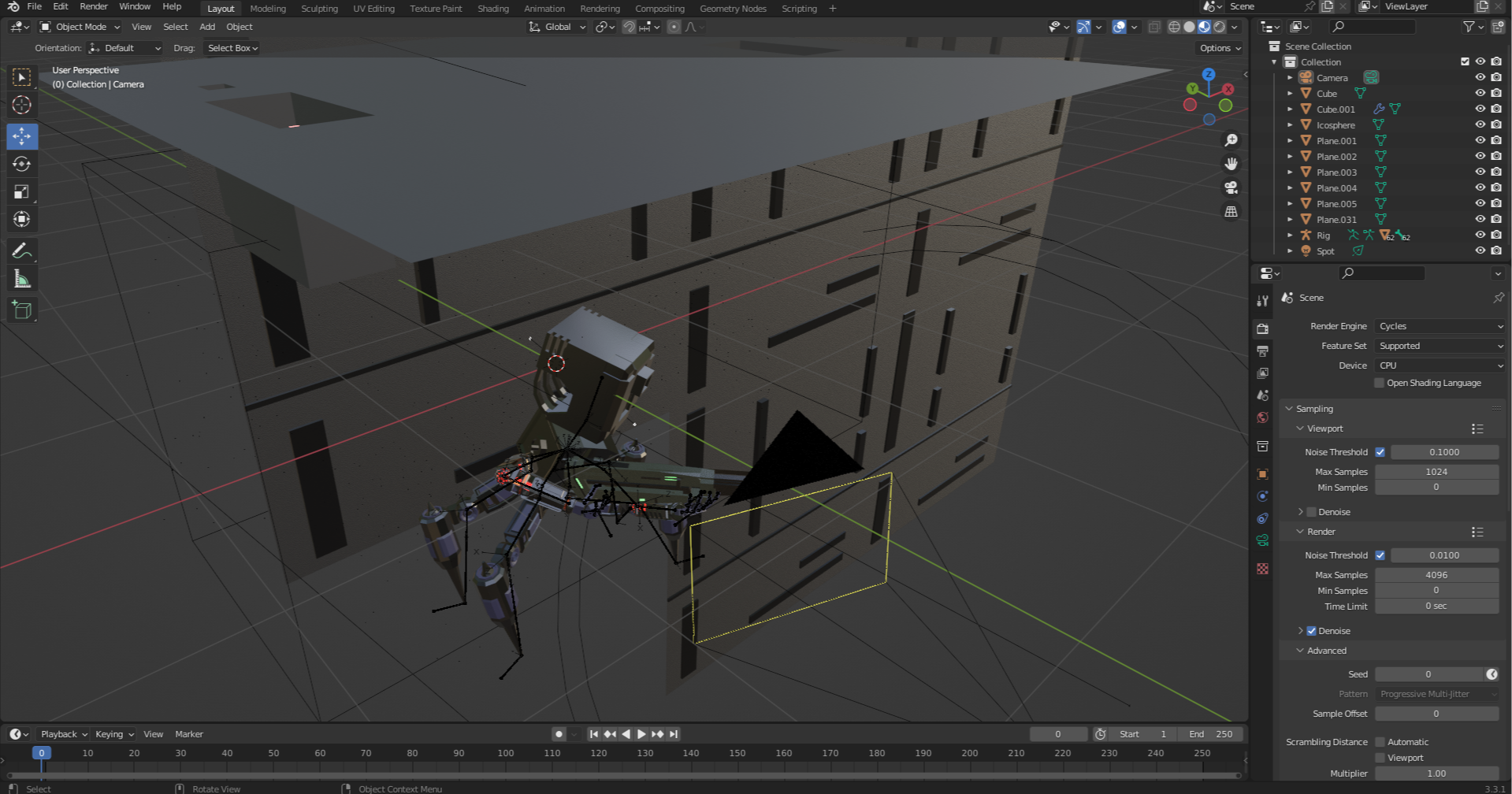Switch to orthographic/perspective grid icon

pyautogui.click(x=1231, y=211)
